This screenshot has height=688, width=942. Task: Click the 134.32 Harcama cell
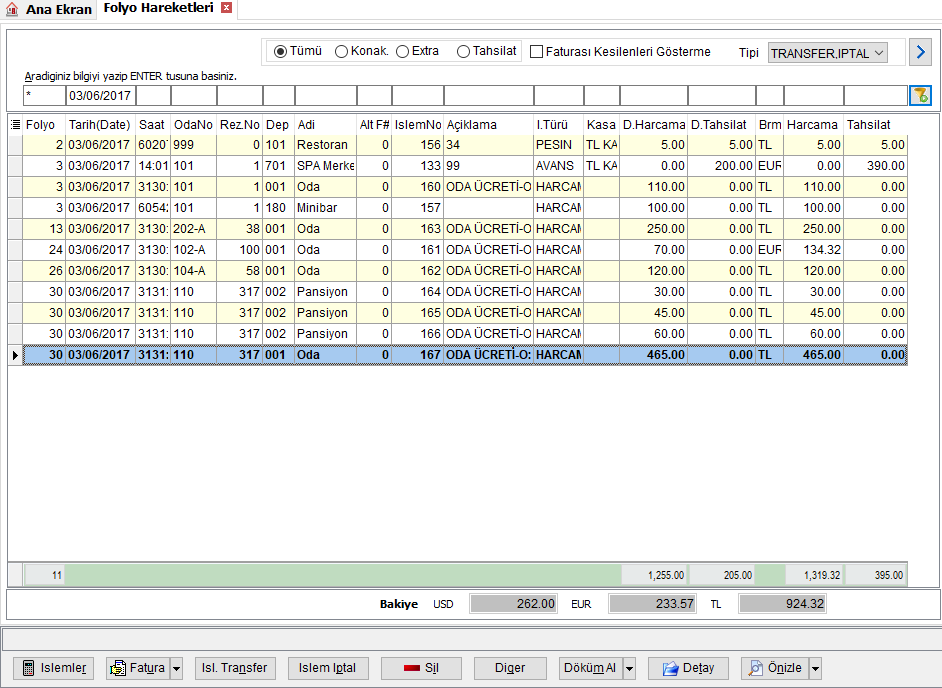point(813,250)
